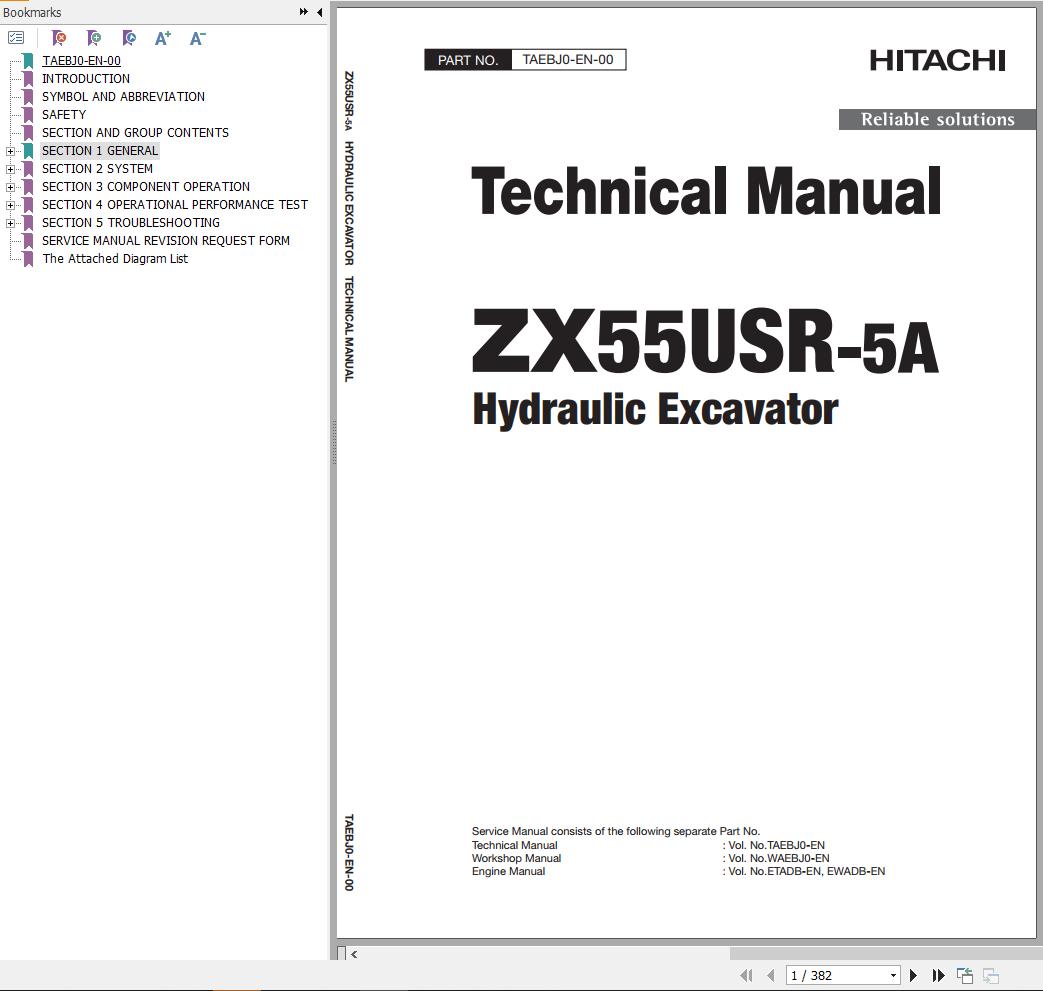This screenshot has height=991, width=1043.
Task: Click Vol. No.ETADB-EN, EWADB-EN text
Action: click(807, 871)
